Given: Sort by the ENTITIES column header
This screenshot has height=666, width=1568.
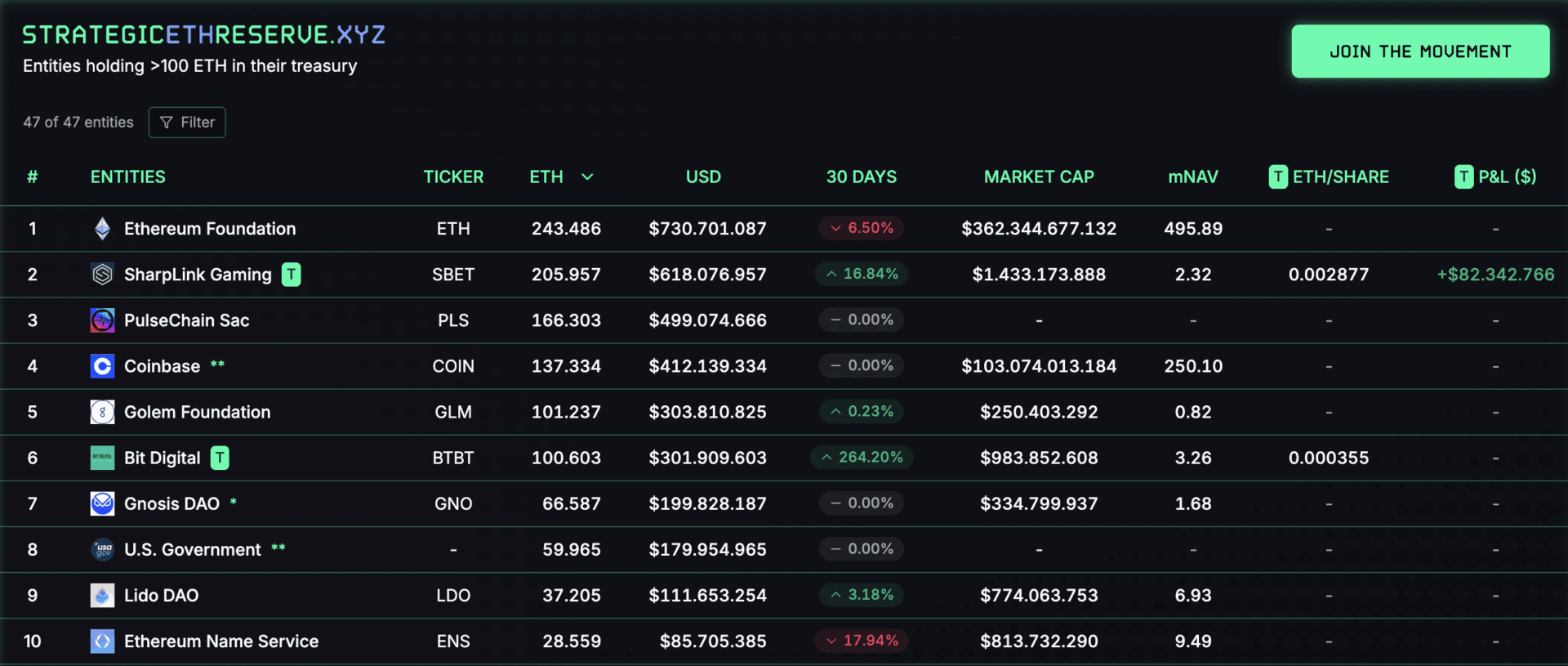Looking at the screenshot, I should point(128,177).
